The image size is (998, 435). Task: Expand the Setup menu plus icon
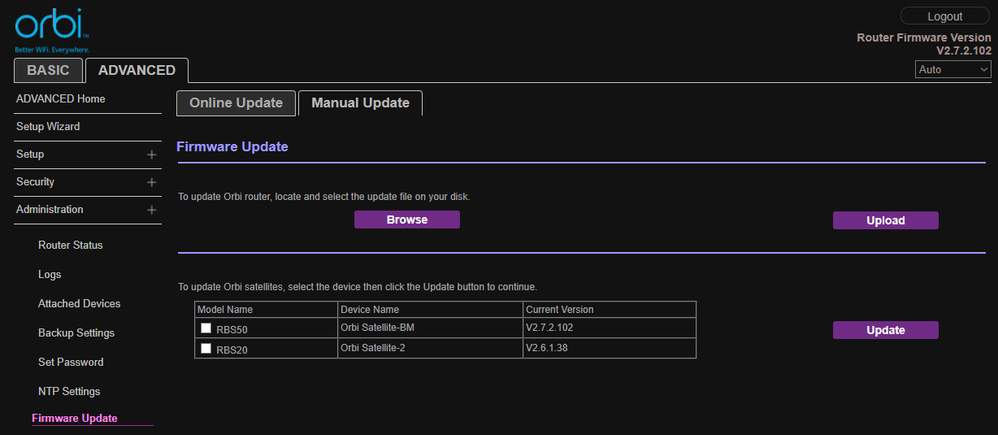click(x=151, y=155)
